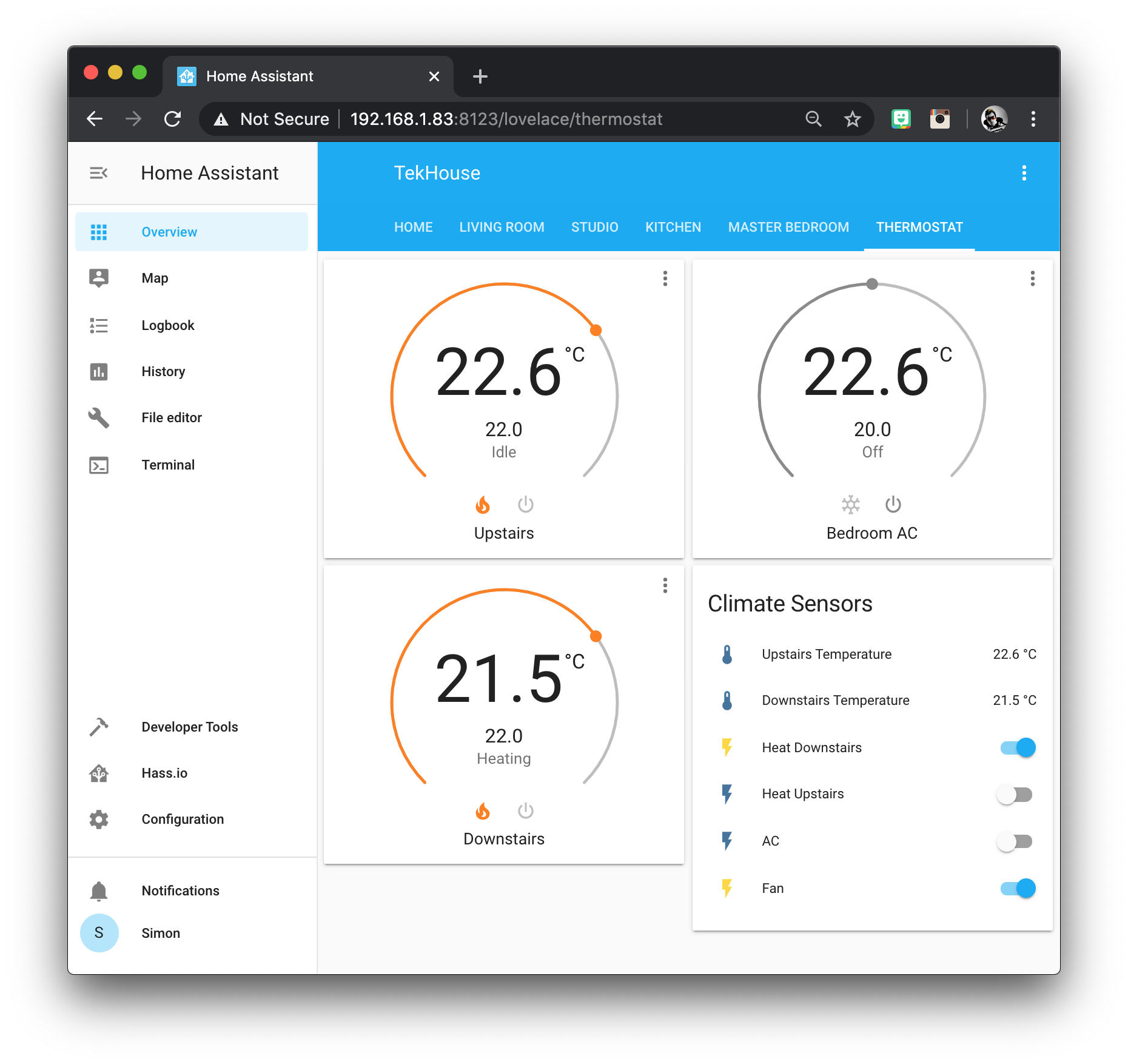Open Developer Tools from the sidebar
The height and width of the screenshot is (1064, 1128).
tap(189, 727)
